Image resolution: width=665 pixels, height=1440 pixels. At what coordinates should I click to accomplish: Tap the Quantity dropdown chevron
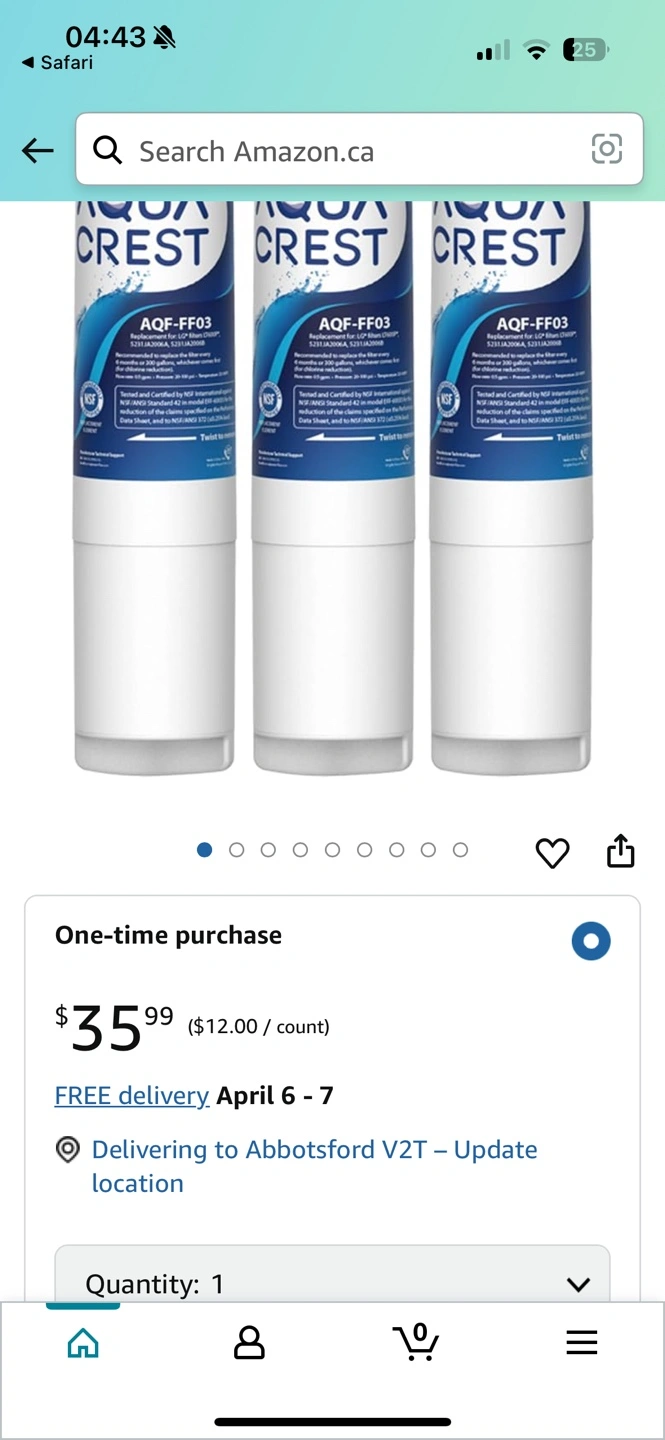pos(578,1284)
